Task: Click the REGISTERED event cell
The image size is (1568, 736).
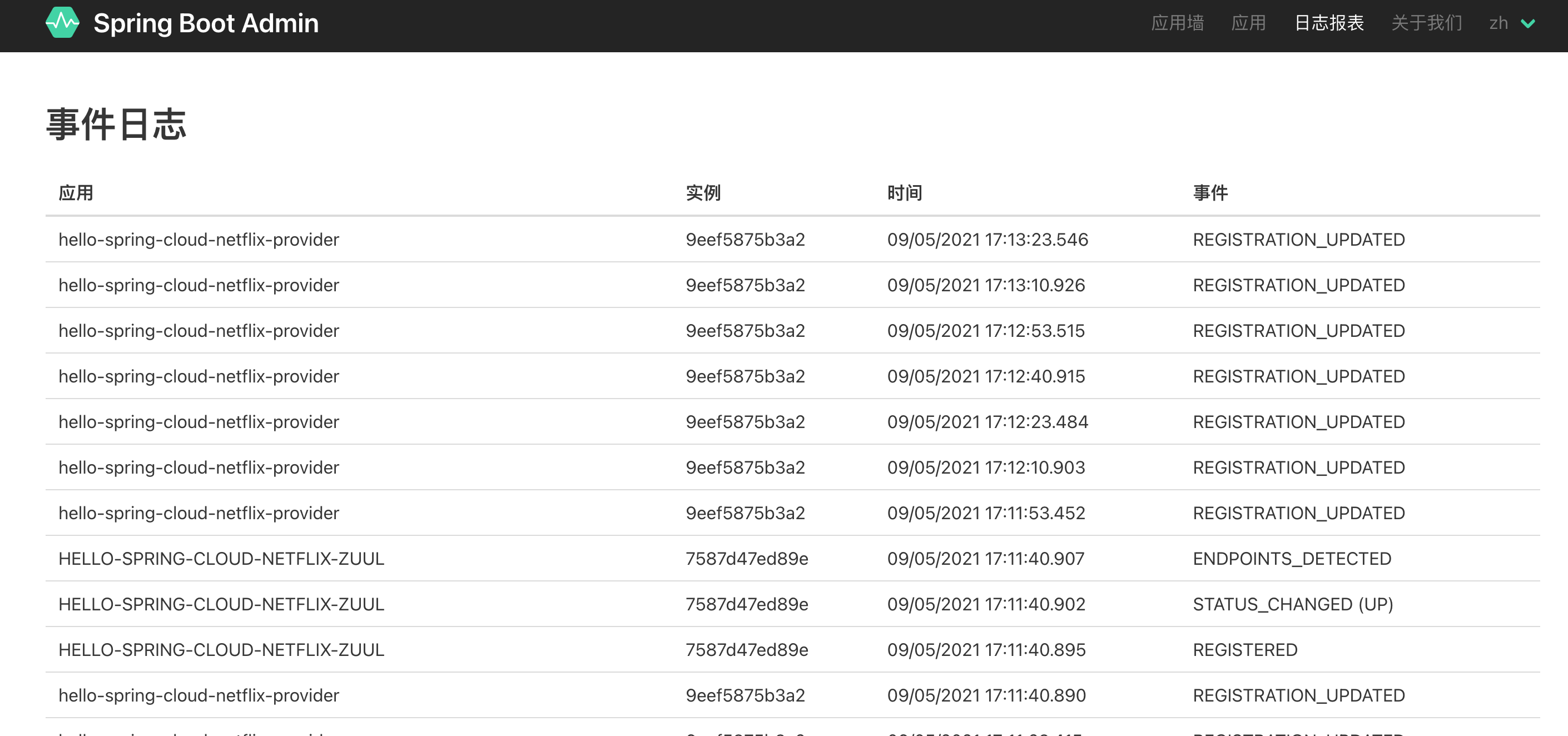Action: [x=1245, y=650]
